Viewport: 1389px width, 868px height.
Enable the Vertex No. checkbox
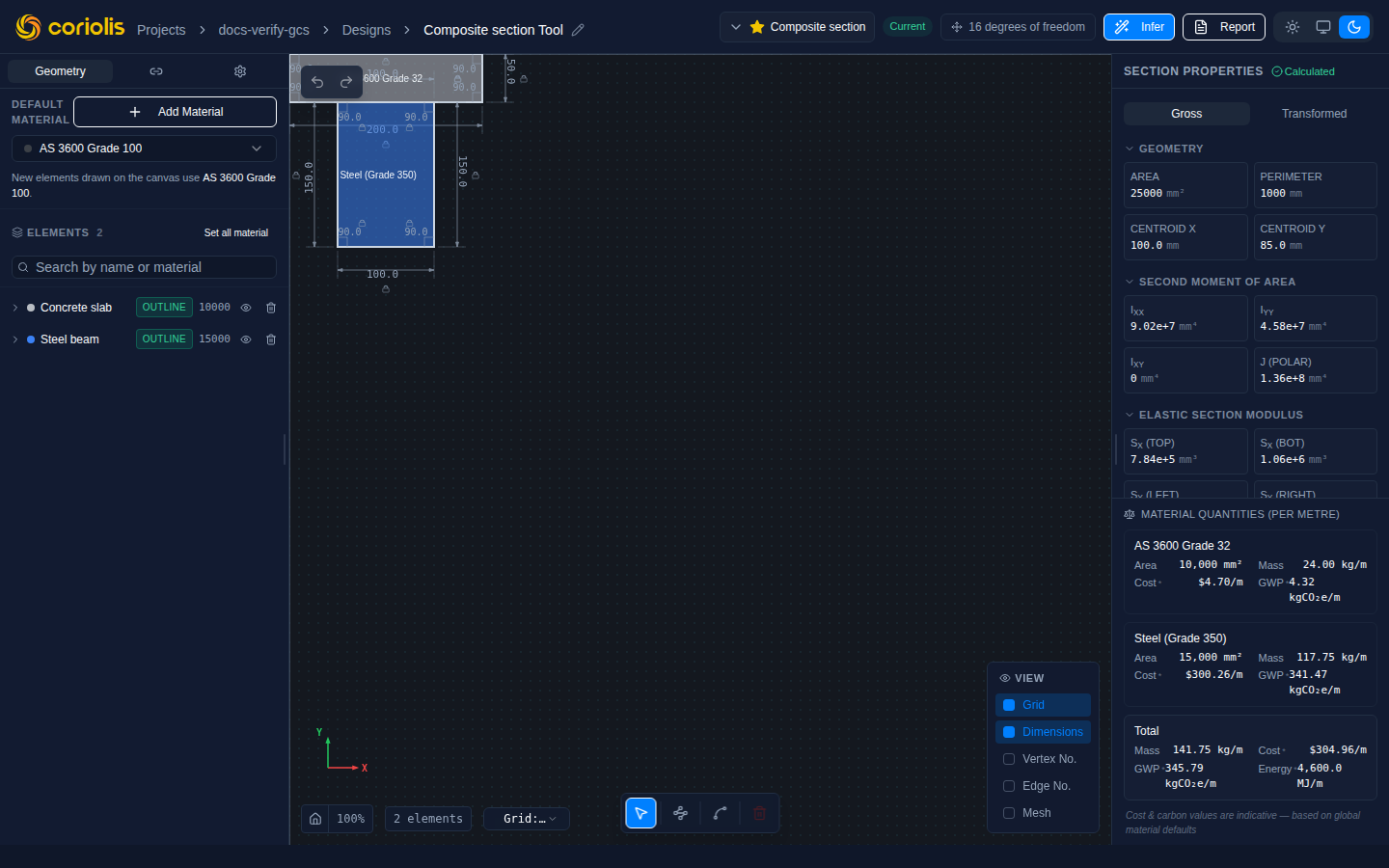click(x=1009, y=759)
